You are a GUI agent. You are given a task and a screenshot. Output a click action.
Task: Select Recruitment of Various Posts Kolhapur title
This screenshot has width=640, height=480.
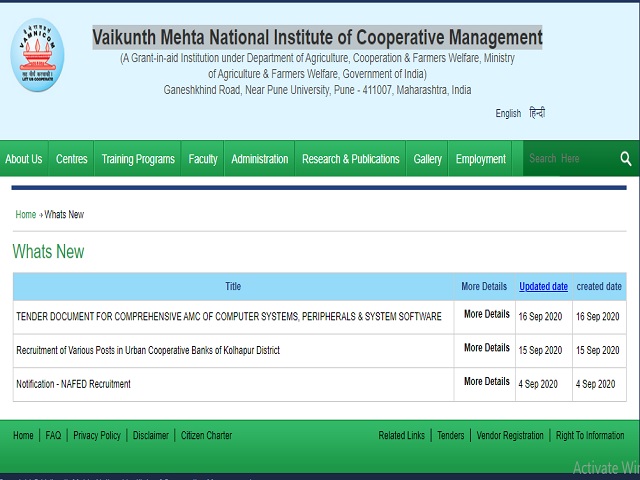(x=148, y=350)
